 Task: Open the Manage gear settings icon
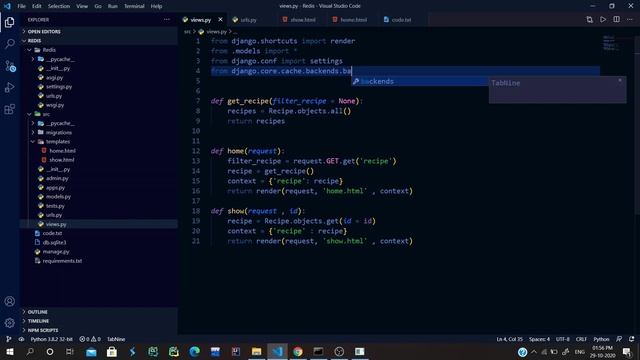[10, 323]
